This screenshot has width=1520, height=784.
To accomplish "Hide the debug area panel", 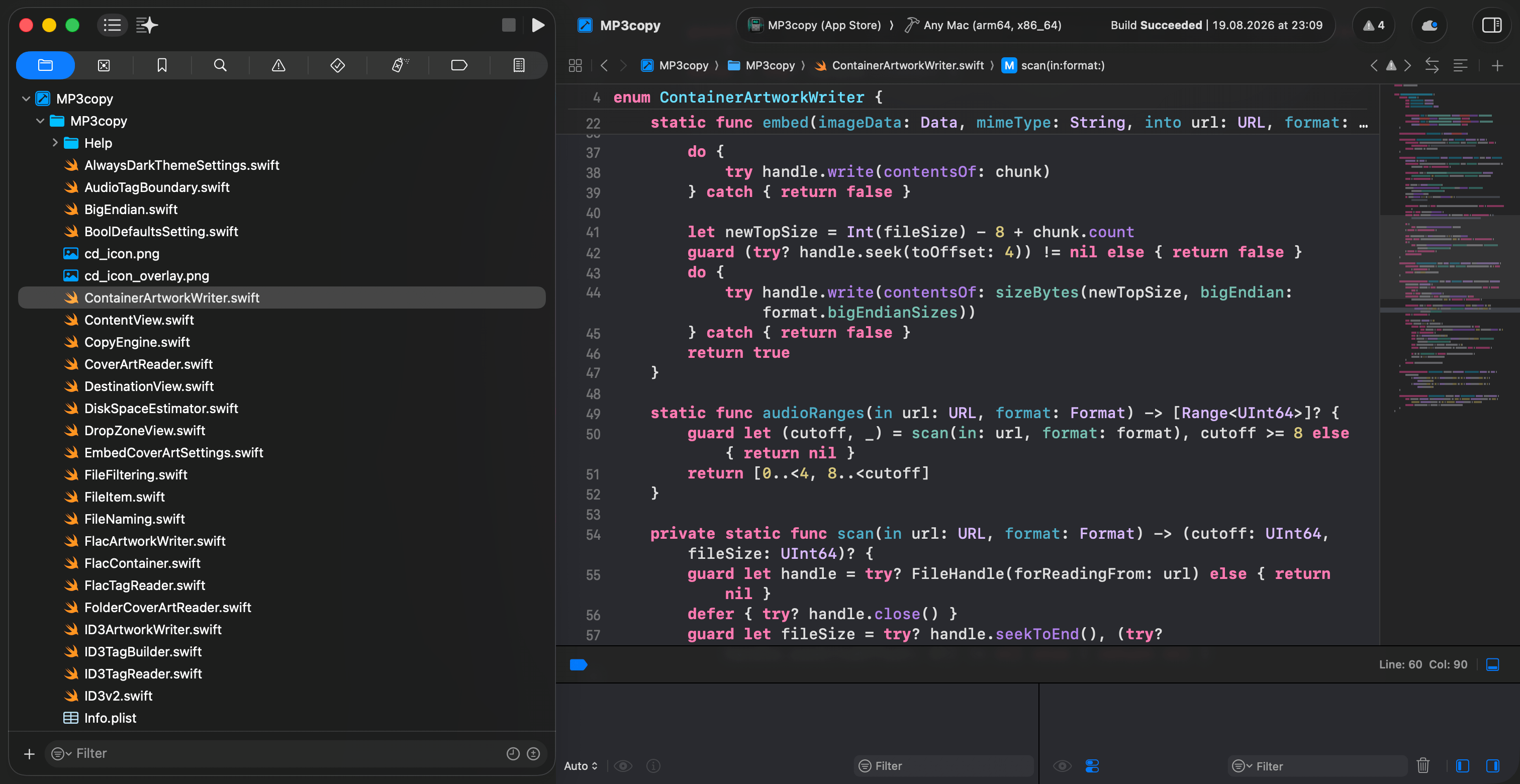I will [1492, 665].
